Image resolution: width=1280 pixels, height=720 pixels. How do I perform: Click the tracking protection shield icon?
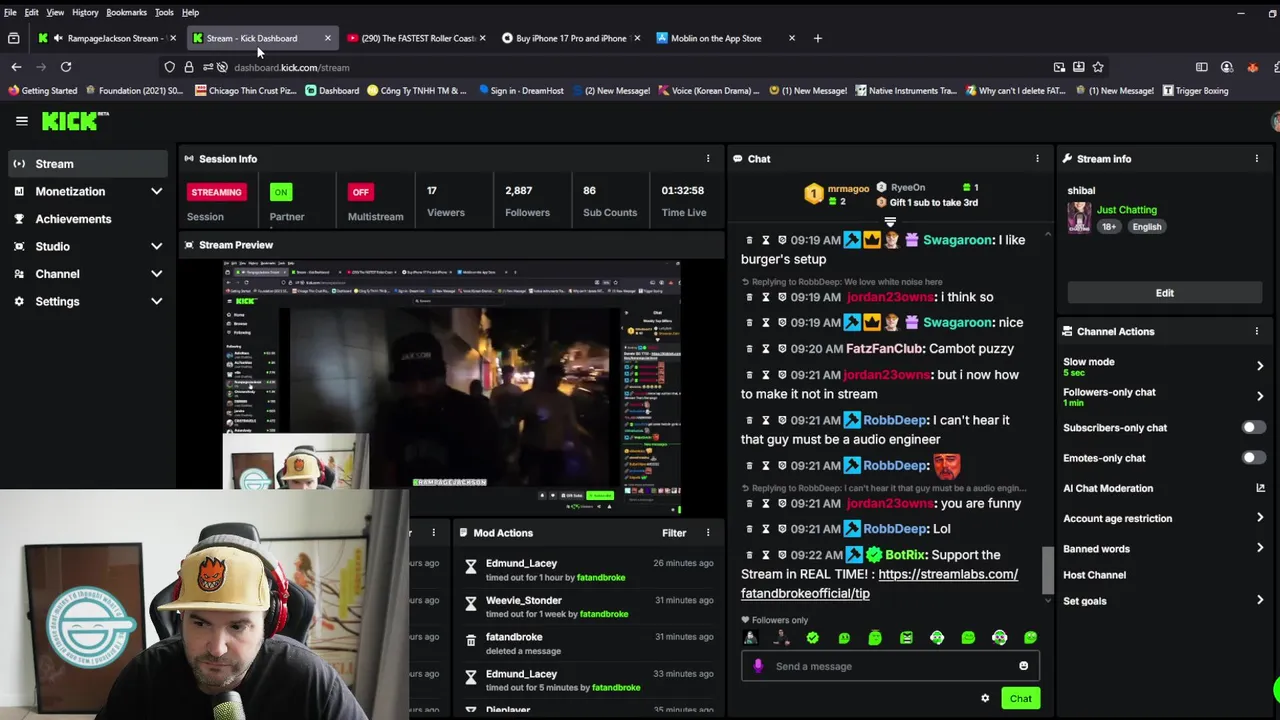(170, 67)
